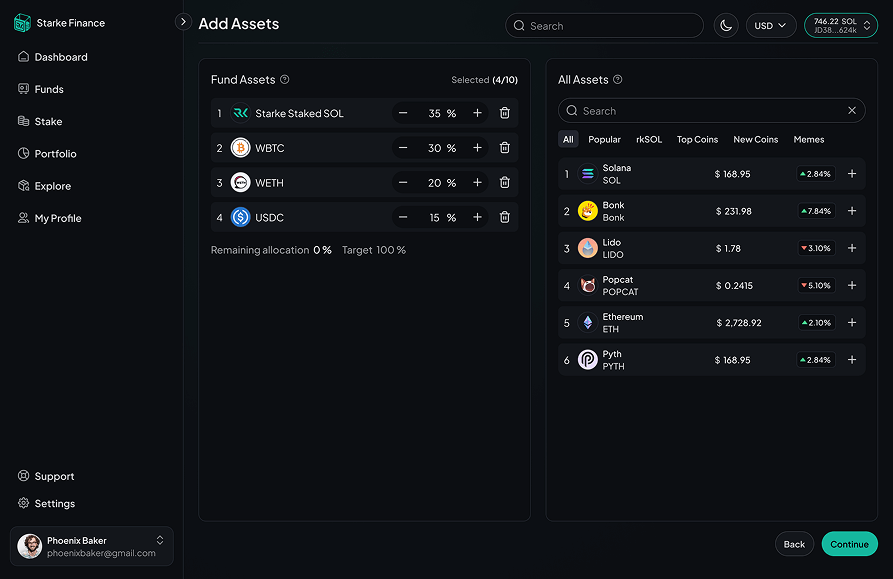
Task: Decrease WETH allocation percentage
Action: (x=403, y=183)
